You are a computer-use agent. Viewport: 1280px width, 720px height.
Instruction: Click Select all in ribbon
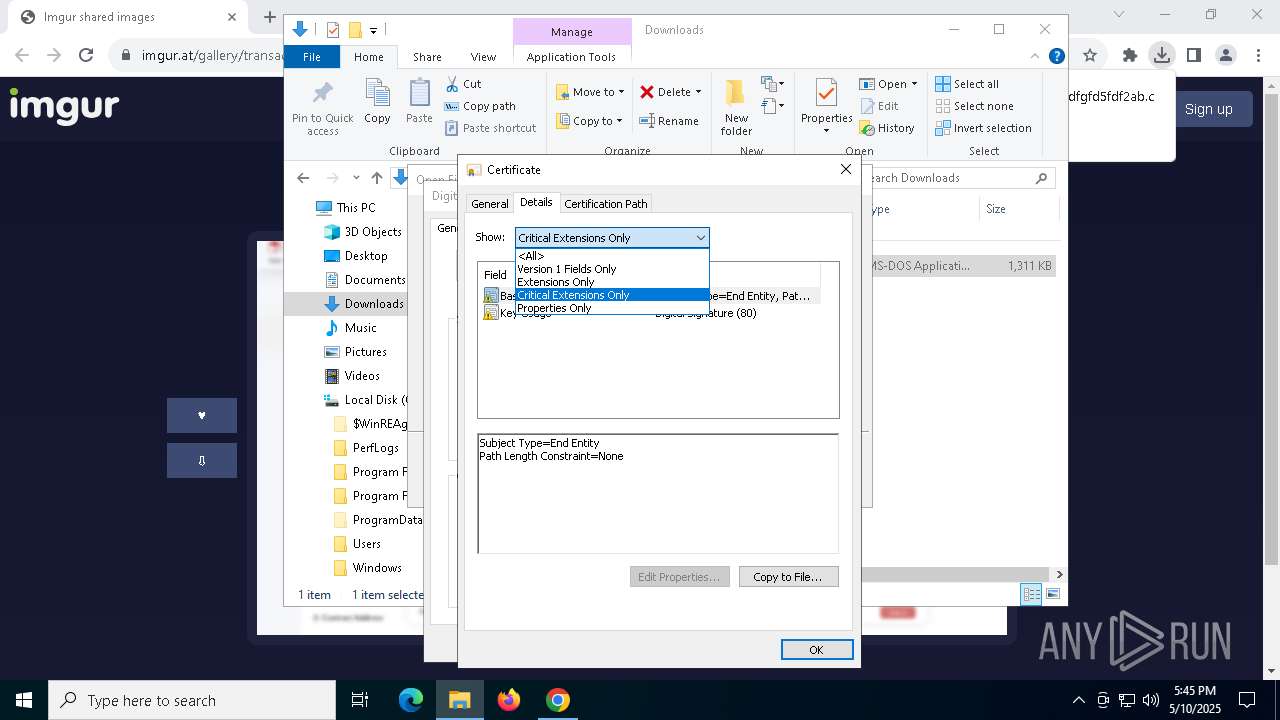(967, 84)
